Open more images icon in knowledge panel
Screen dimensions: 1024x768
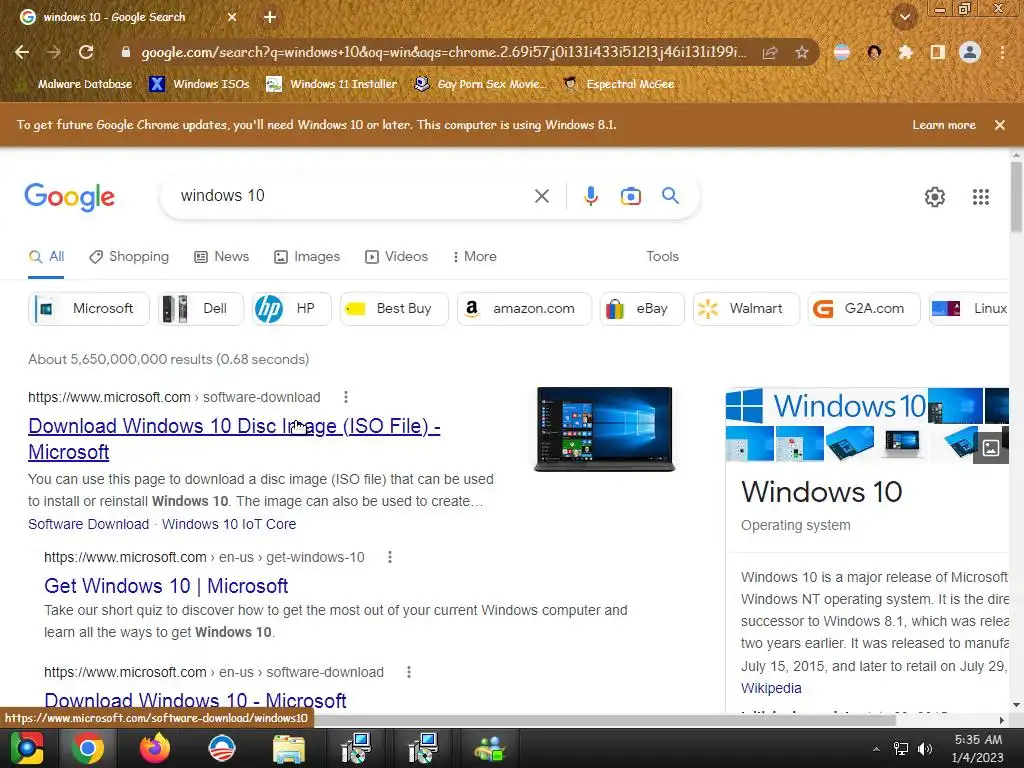coord(990,448)
